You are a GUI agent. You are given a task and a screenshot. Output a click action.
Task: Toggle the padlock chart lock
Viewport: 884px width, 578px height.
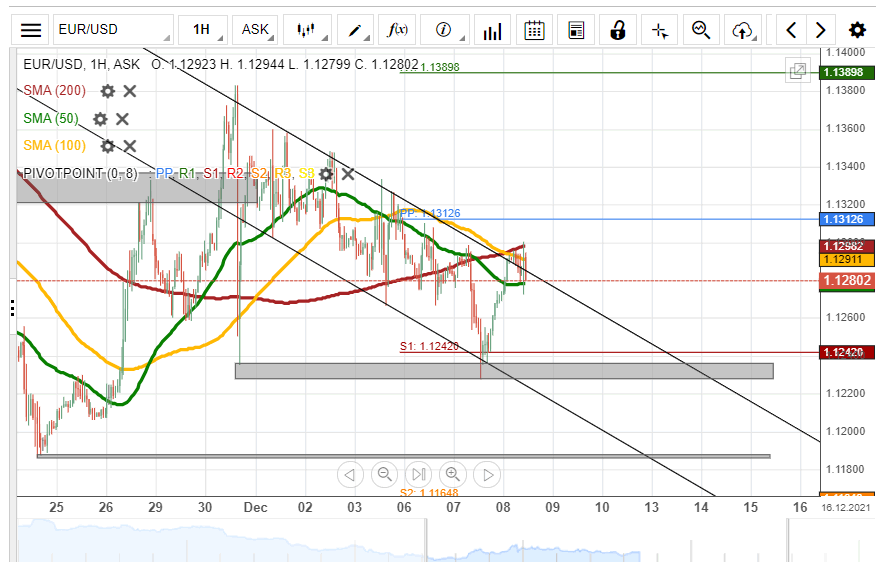click(618, 30)
